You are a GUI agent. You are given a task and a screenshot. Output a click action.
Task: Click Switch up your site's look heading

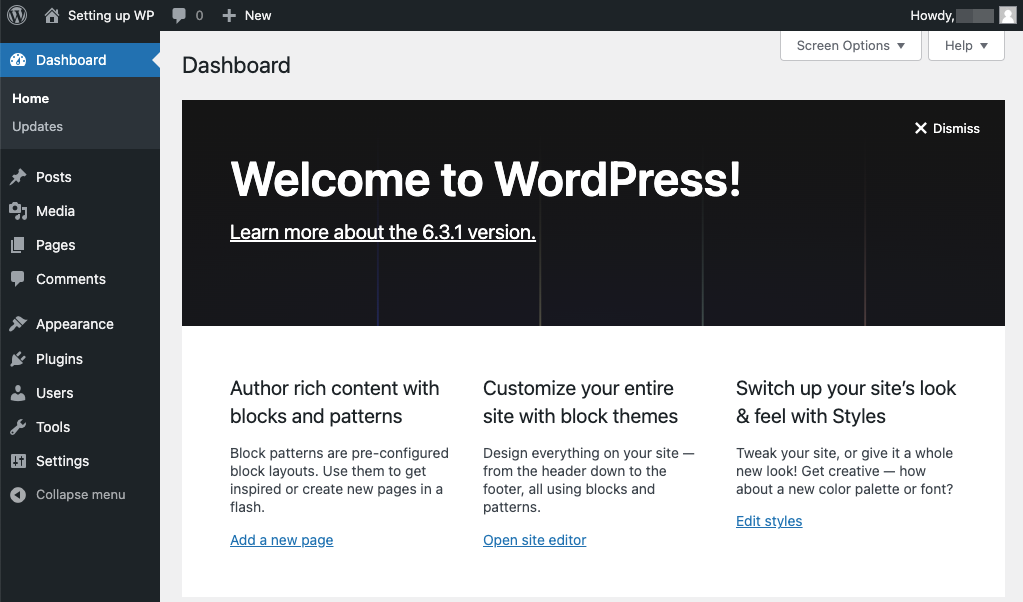point(846,402)
